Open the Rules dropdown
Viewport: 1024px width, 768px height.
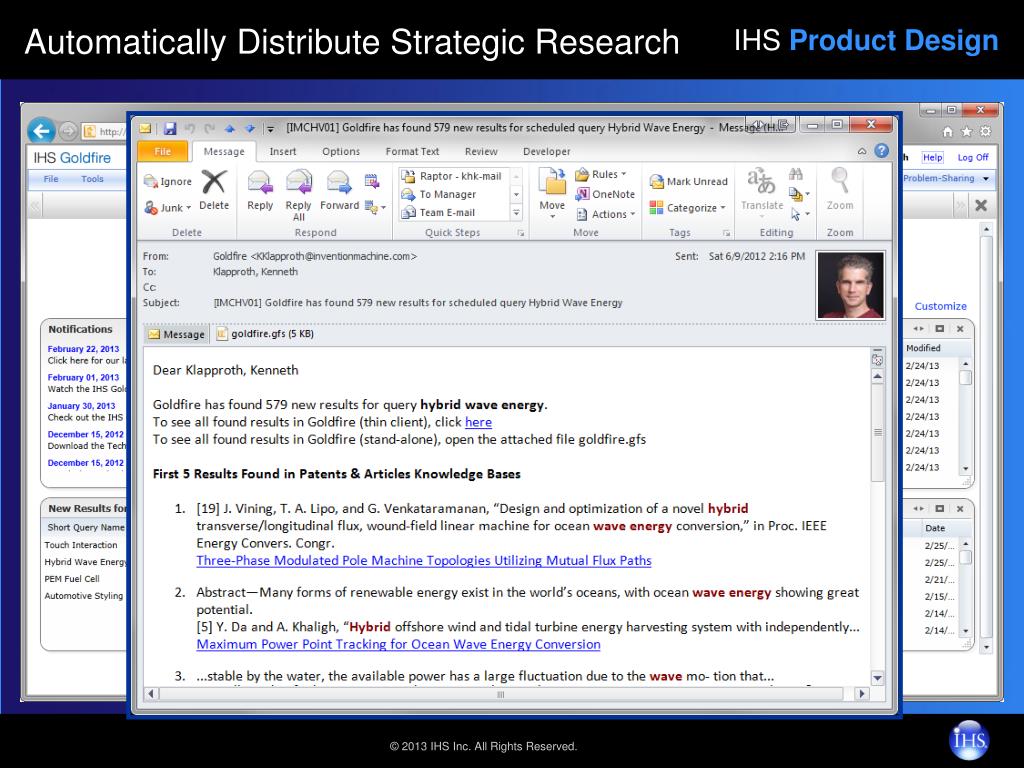pyautogui.click(x=601, y=174)
